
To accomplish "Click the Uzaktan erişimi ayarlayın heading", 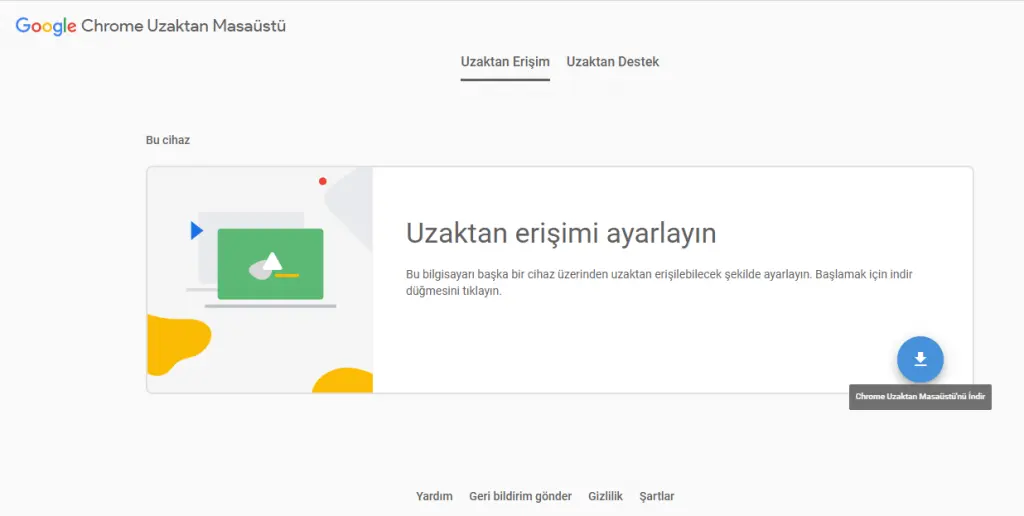I will pos(561,233).
